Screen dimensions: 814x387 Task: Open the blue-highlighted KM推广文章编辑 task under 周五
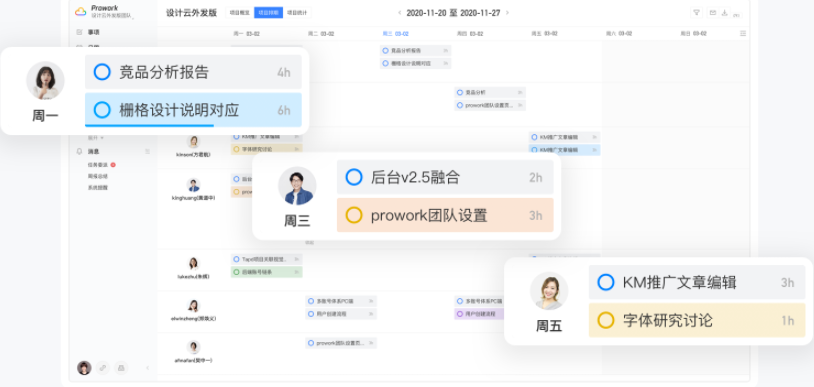[564, 150]
